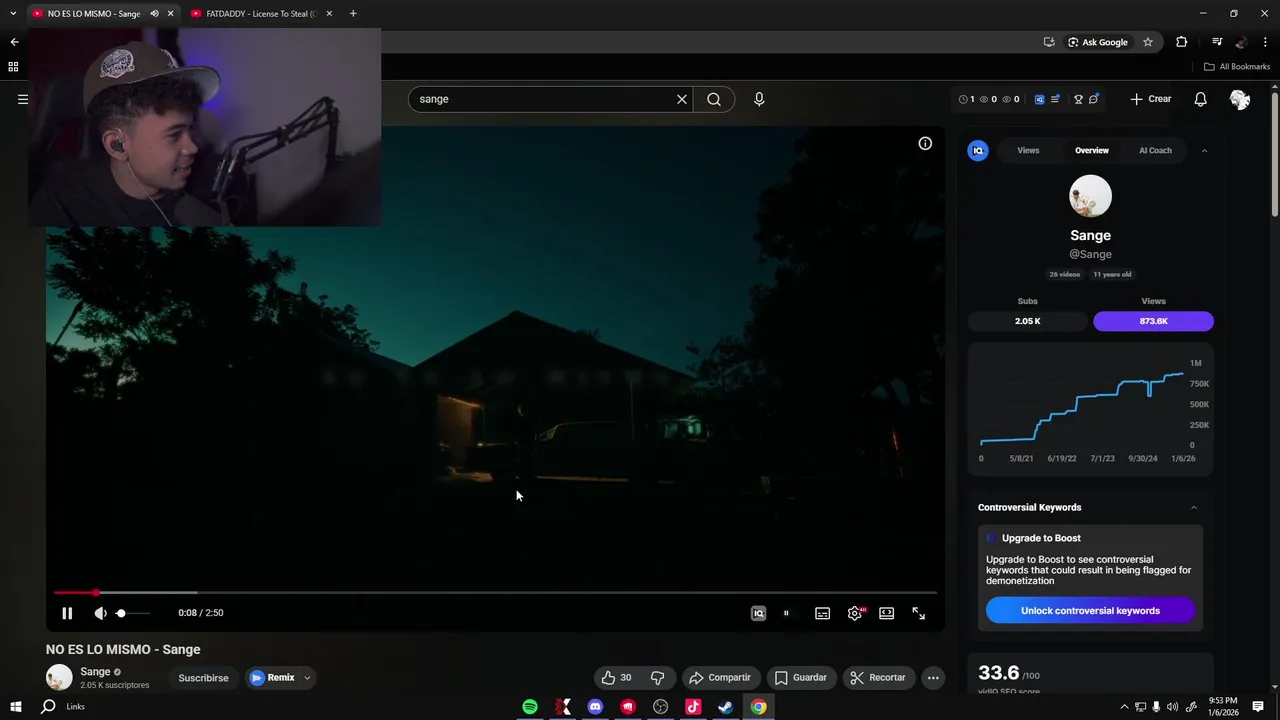Switch to the FATDADDY License To Steal tab
The image size is (1280, 720).
tap(262, 14)
